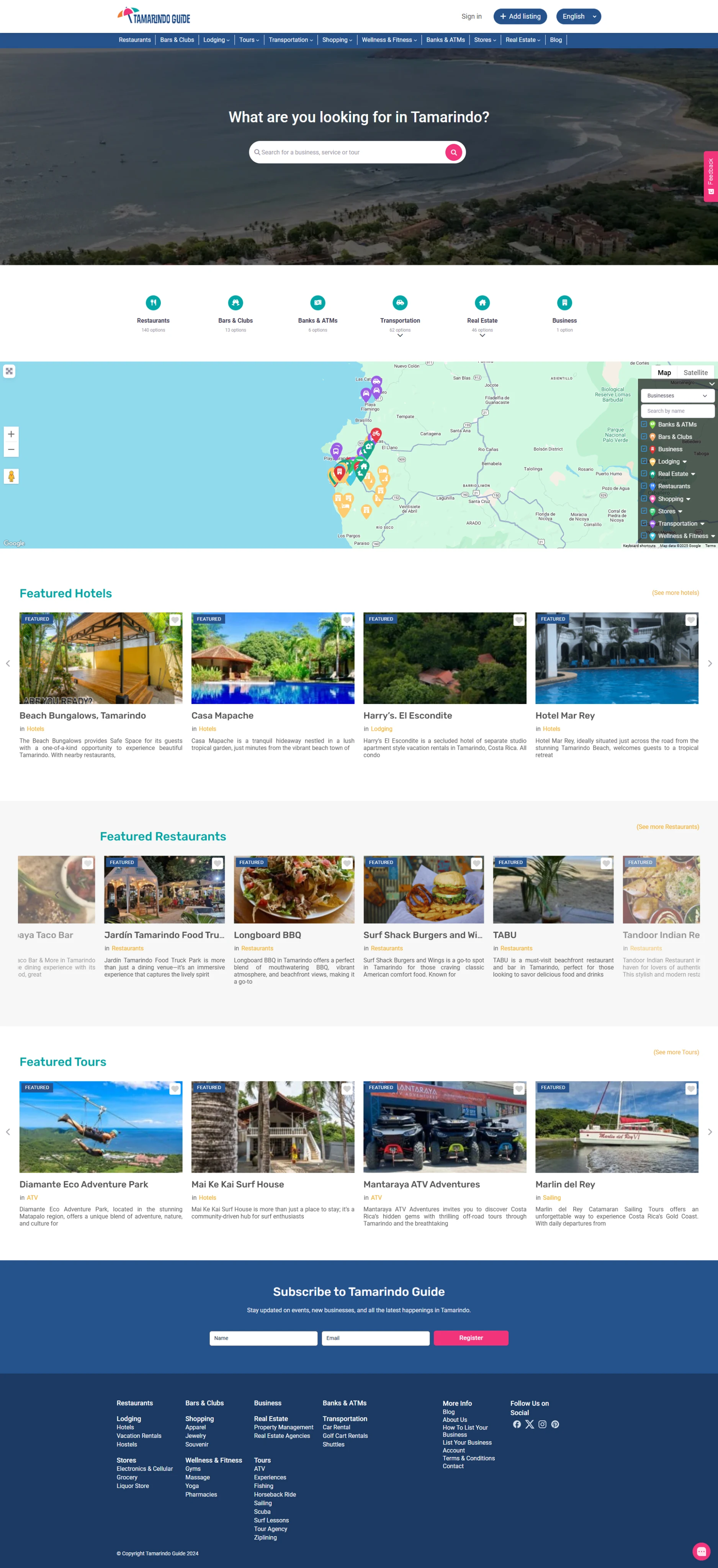Viewport: 718px width, 1568px height.
Task: Open the Instagram social icon
Action: pyautogui.click(x=543, y=1424)
